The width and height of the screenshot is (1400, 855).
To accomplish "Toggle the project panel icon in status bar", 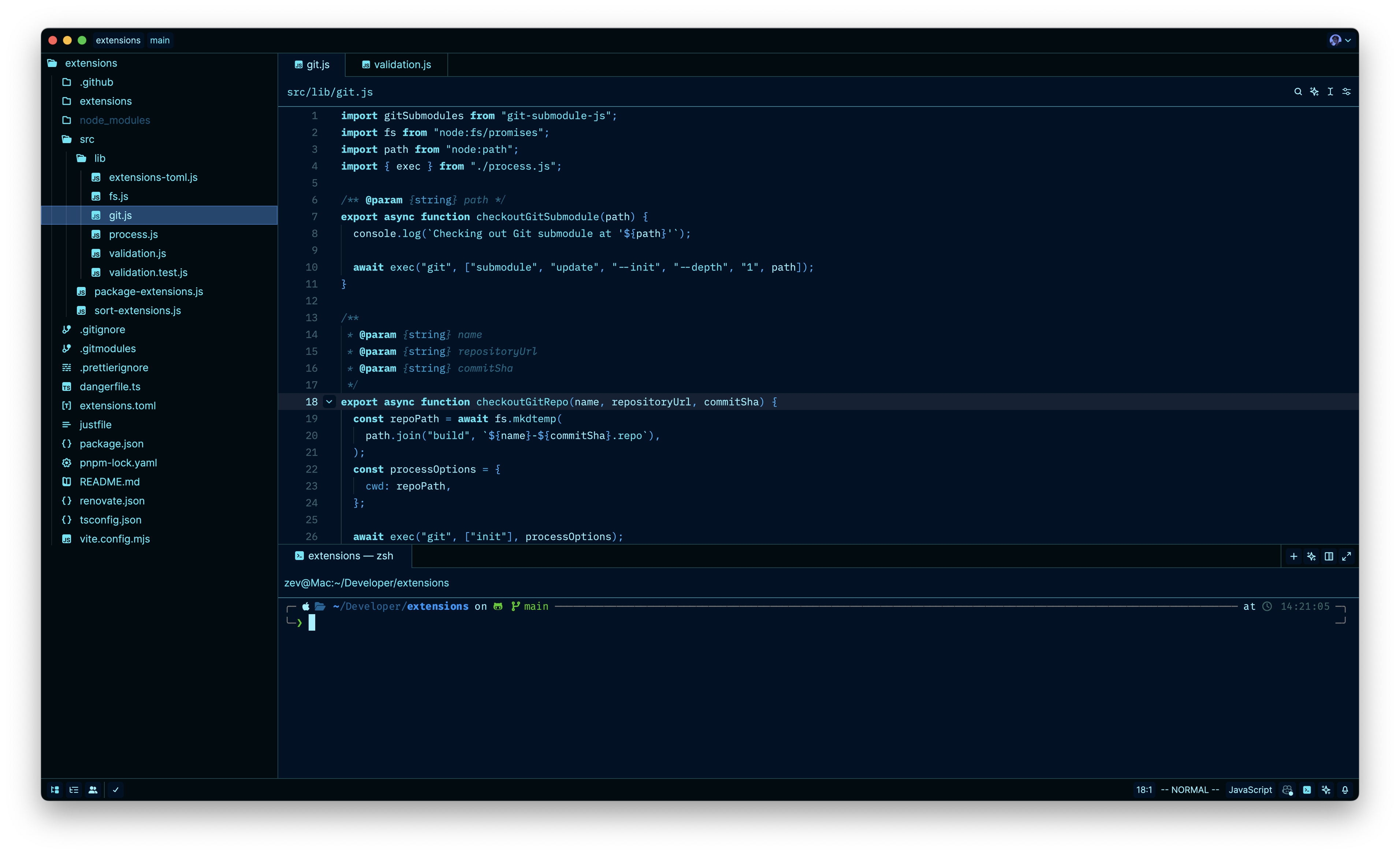I will tap(55, 790).
